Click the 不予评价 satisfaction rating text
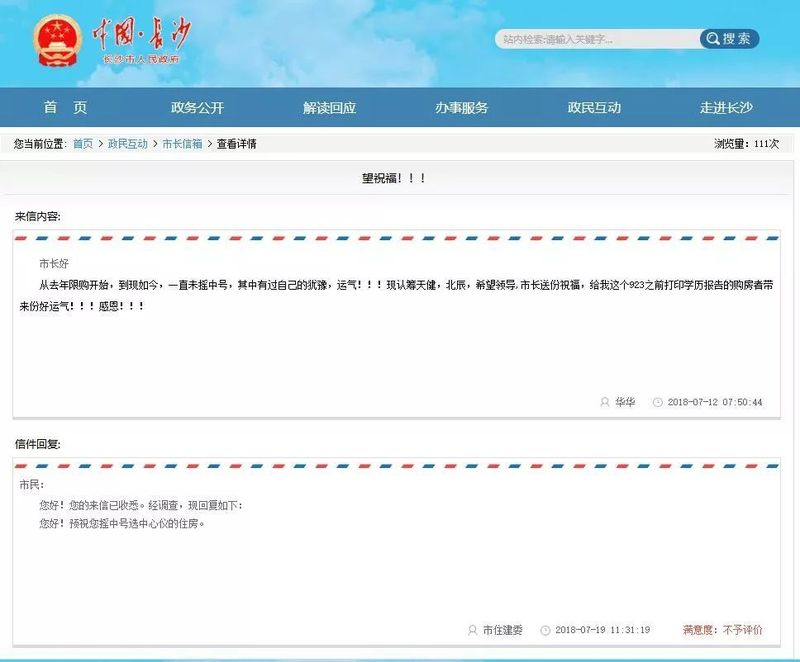Image resolution: width=800 pixels, height=662 pixels. click(x=742, y=630)
